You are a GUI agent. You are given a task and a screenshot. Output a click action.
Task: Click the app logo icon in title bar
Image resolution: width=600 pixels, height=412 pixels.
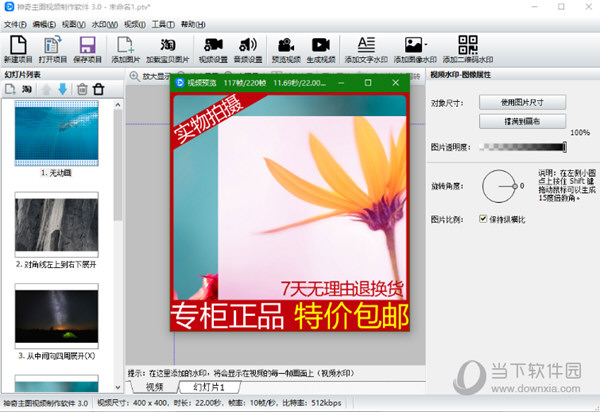coord(9,7)
